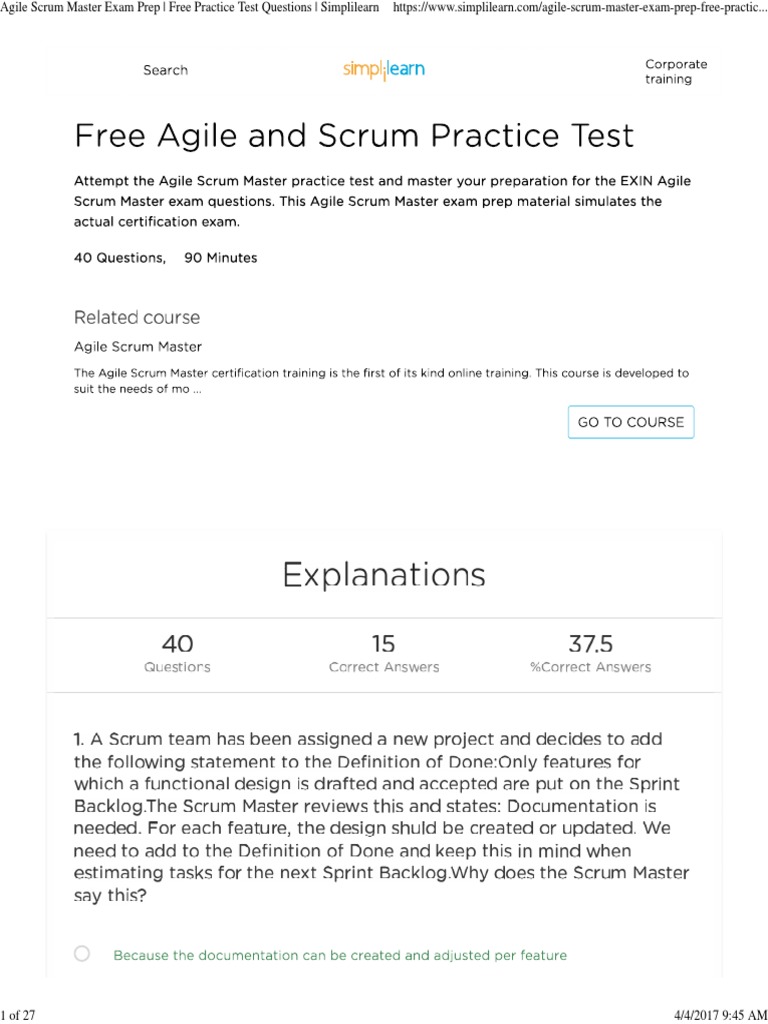Viewport: 768px width, 1024px height.
Task: Open the Agile Scrum Master related course
Action: click(x=138, y=347)
